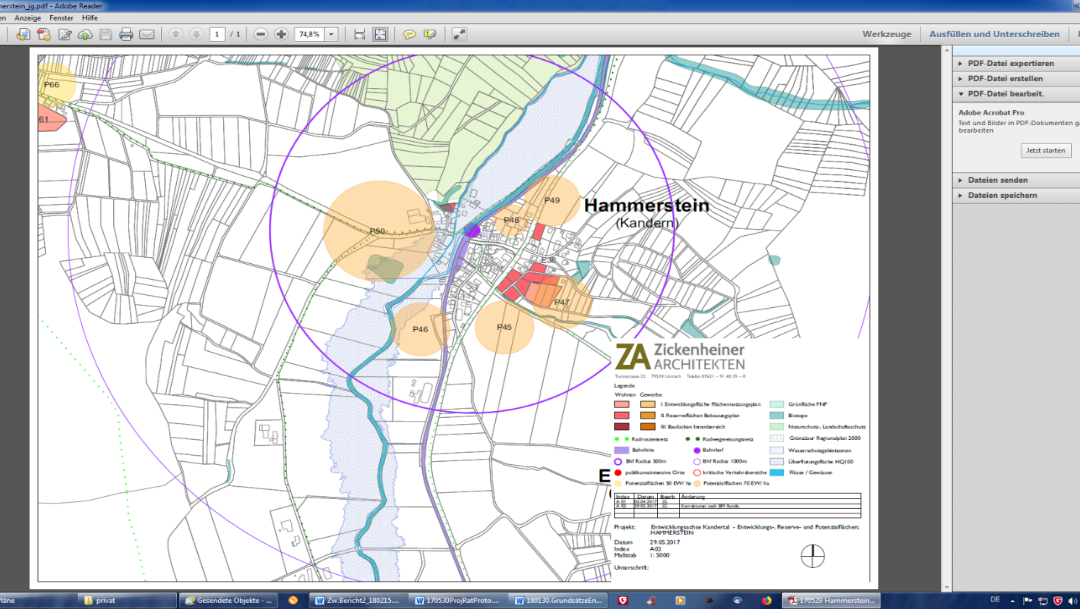Click the page number input field
The height and width of the screenshot is (609, 1080).
point(217,34)
